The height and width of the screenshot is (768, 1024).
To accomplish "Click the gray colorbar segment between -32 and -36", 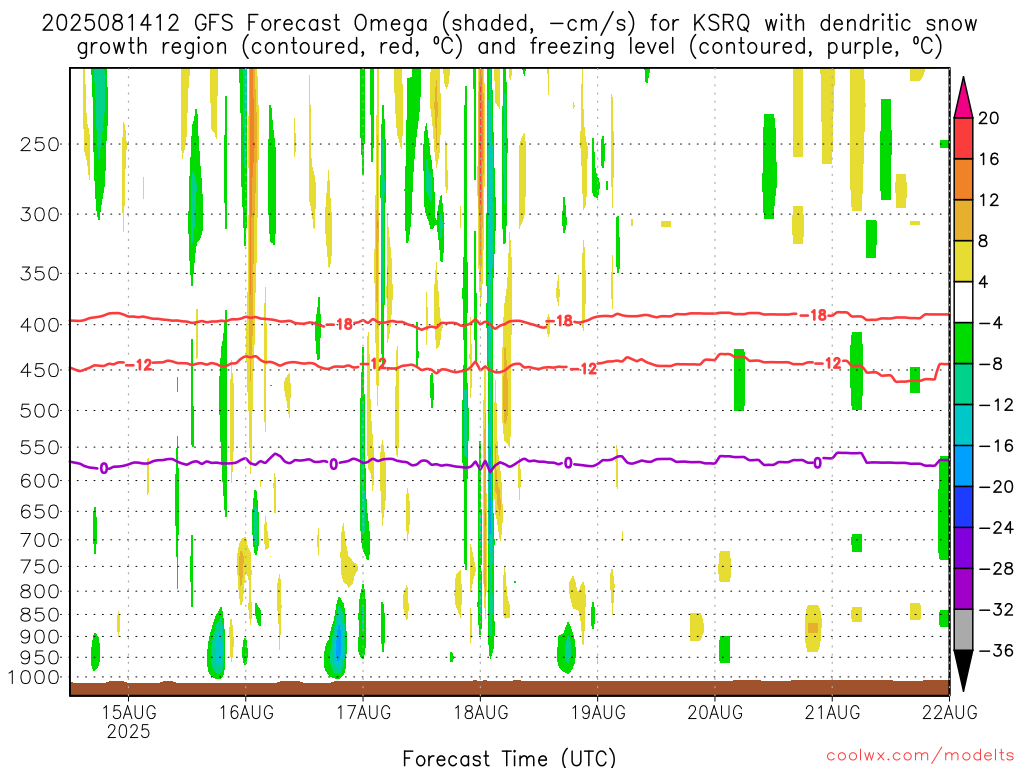I will [x=963, y=630].
